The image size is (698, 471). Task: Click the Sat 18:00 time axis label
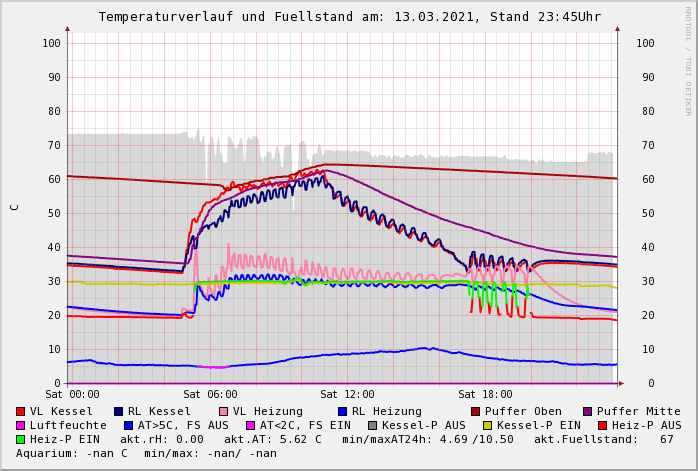pyautogui.click(x=485, y=394)
